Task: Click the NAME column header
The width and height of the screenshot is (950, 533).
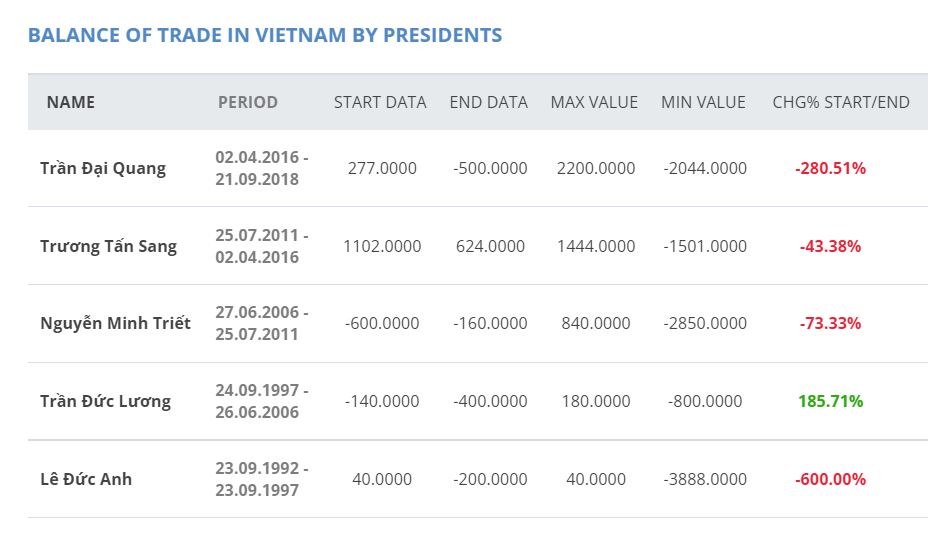Action: pos(70,102)
